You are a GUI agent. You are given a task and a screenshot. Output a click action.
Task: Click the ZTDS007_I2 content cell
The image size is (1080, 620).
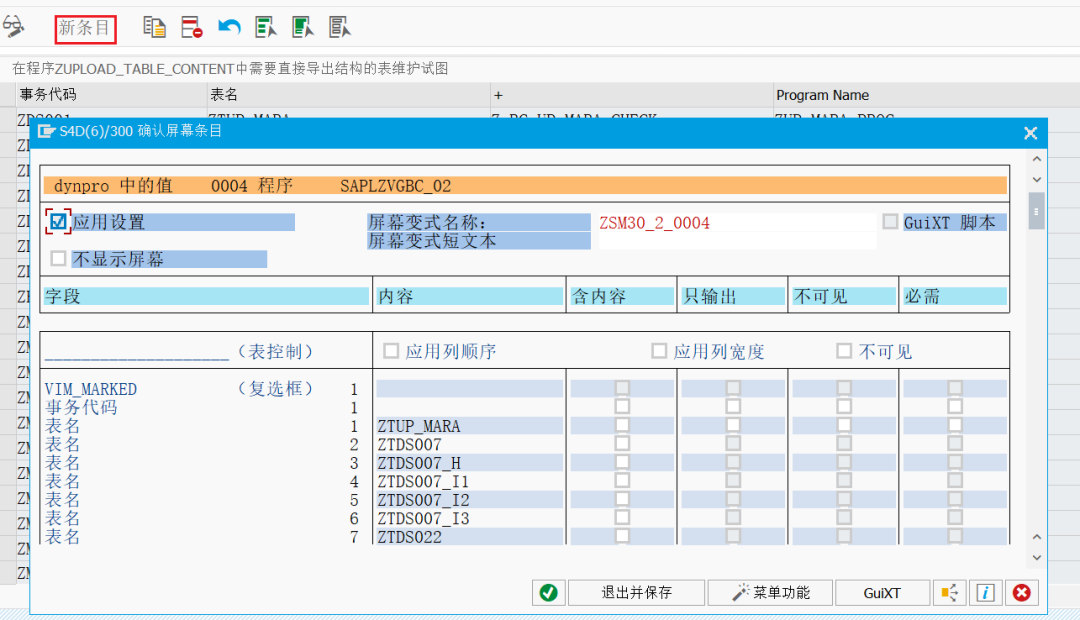click(469, 500)
